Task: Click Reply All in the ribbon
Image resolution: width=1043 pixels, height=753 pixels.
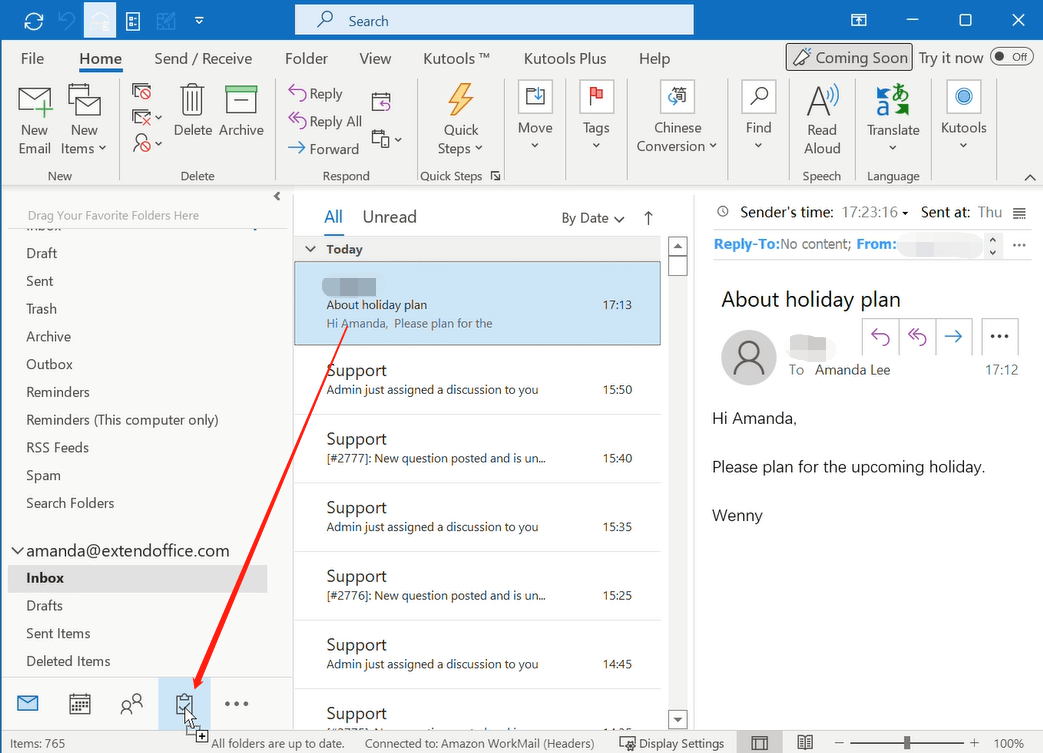Action: (326, 121)
